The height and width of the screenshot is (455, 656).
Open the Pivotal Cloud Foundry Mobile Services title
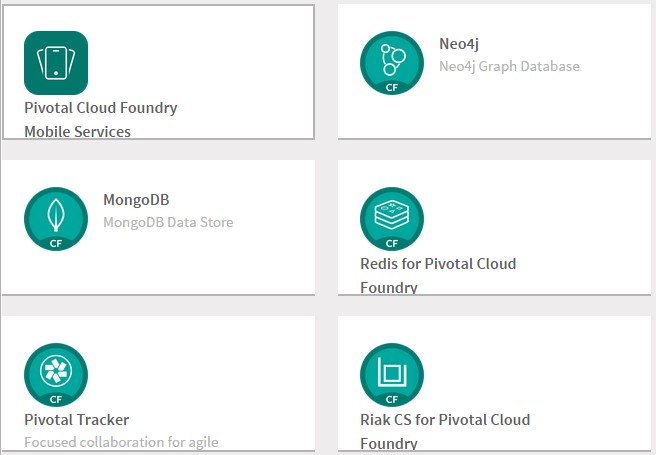(x=101, y=120)
